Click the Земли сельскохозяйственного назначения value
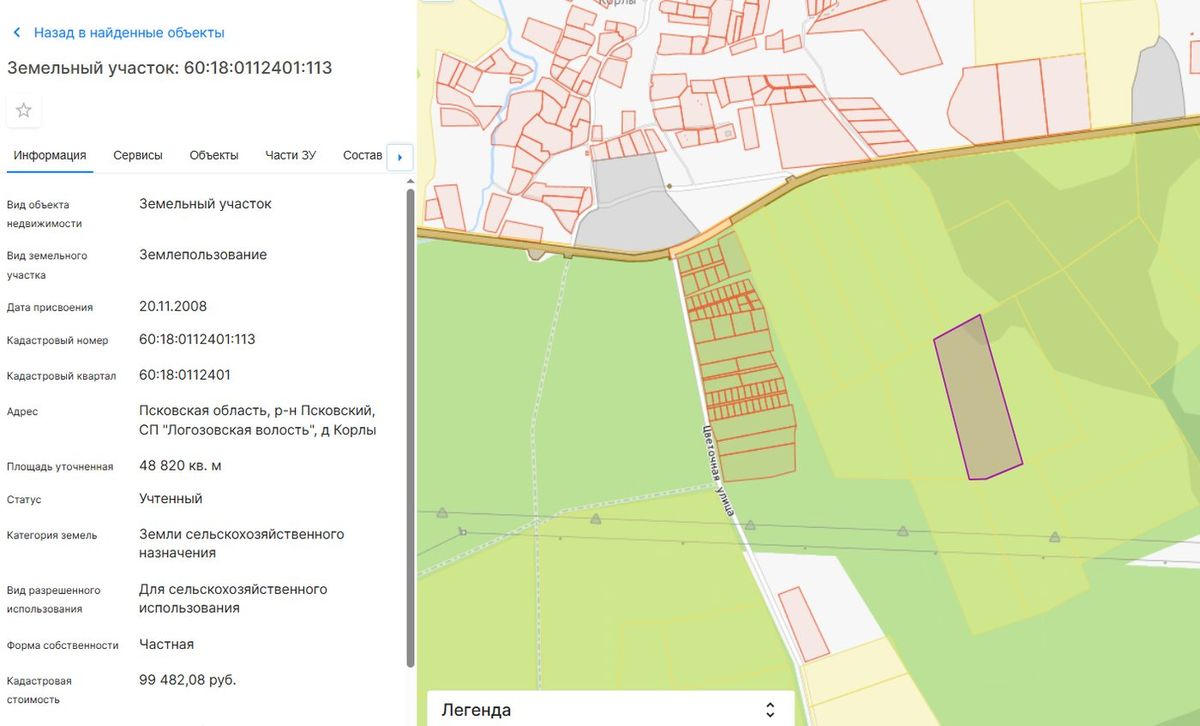1200x726 pixels. coord(242,543)
